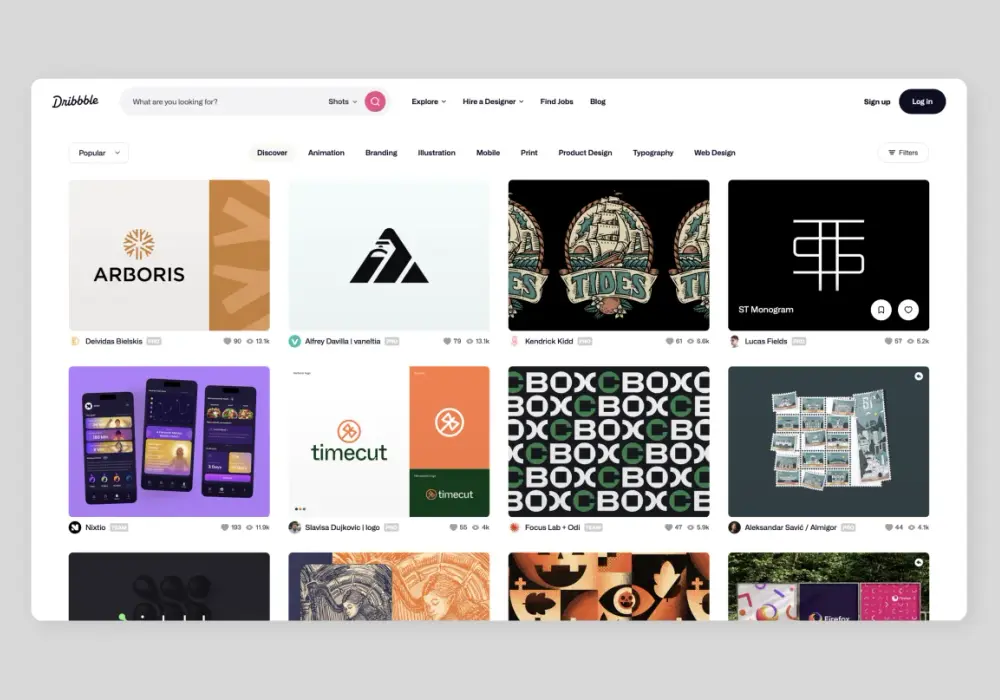Viewport: 1000px width, 700px height.
Task: Open the CBOX pattern shot
Action: pos(608,441)
